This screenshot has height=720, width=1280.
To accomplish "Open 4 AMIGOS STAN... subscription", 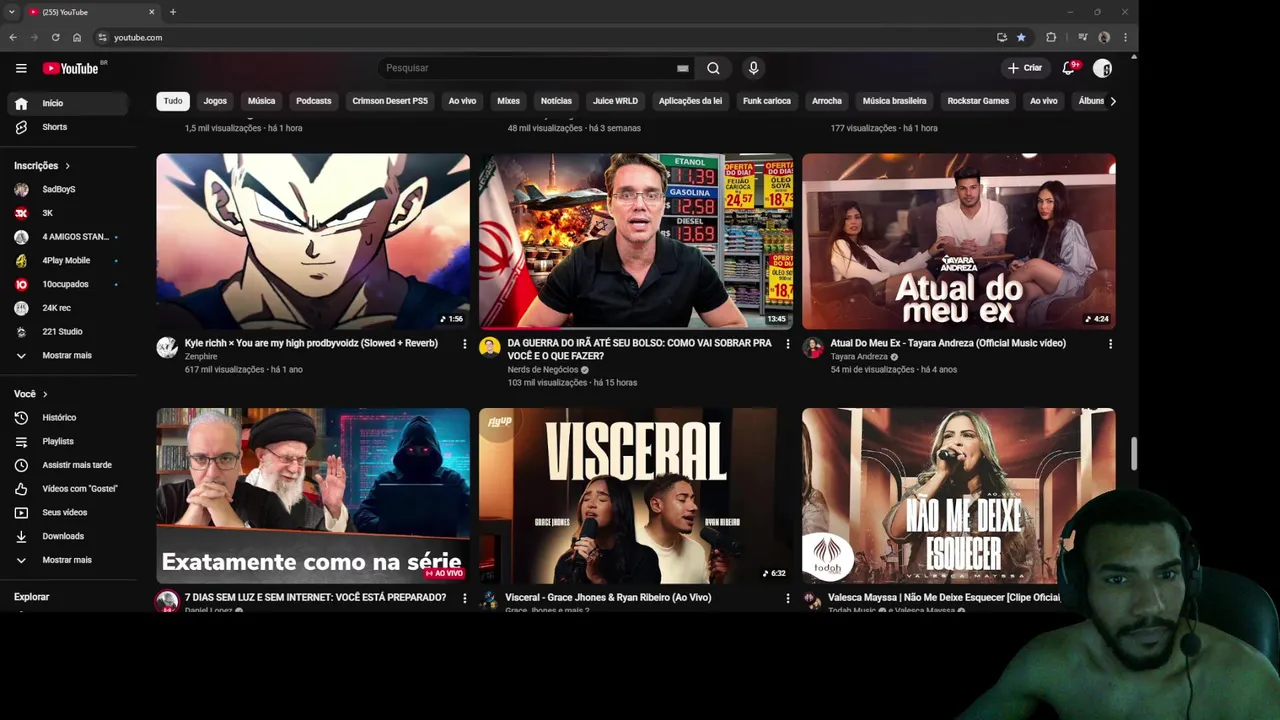I will pos(66,237).
